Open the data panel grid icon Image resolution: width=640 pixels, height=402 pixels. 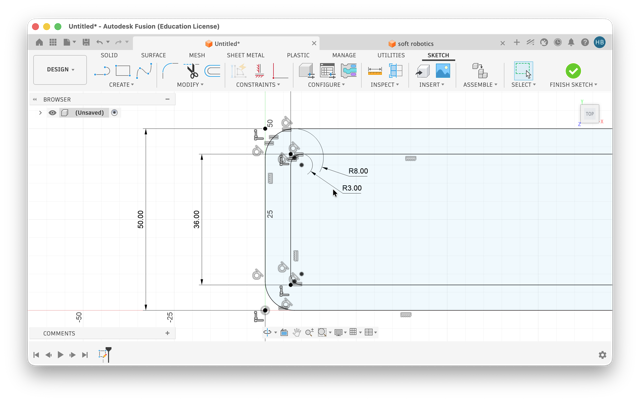53,42
